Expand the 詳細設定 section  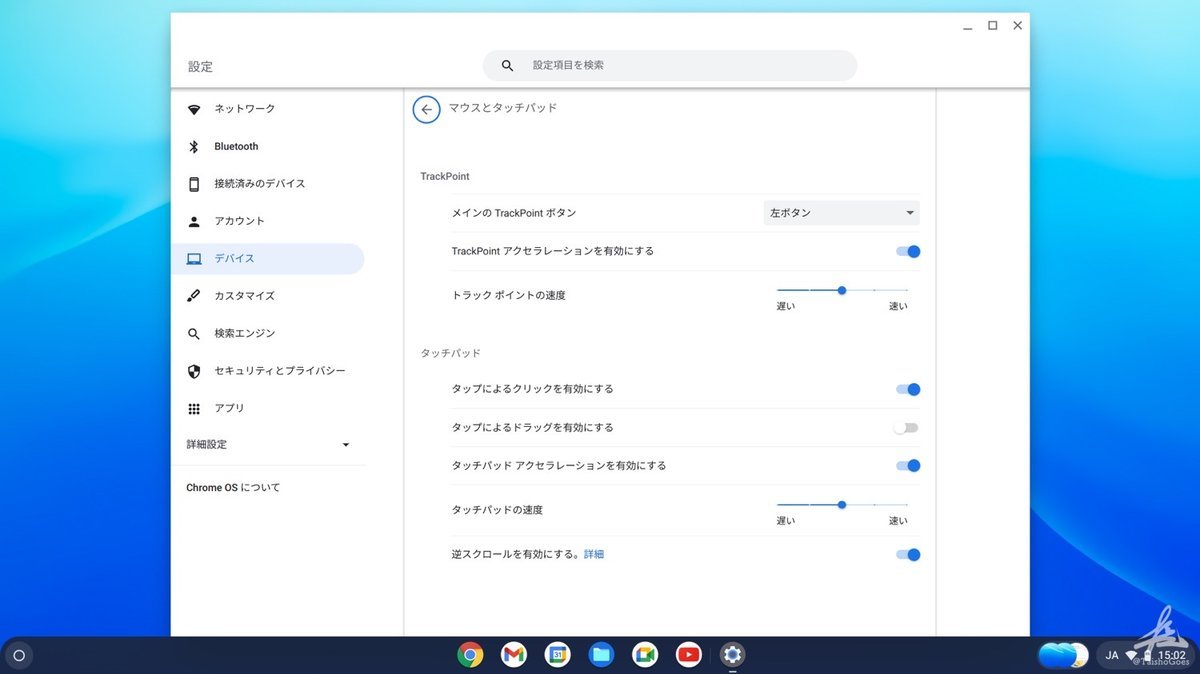pyautogui.click(x=268, y=445)
